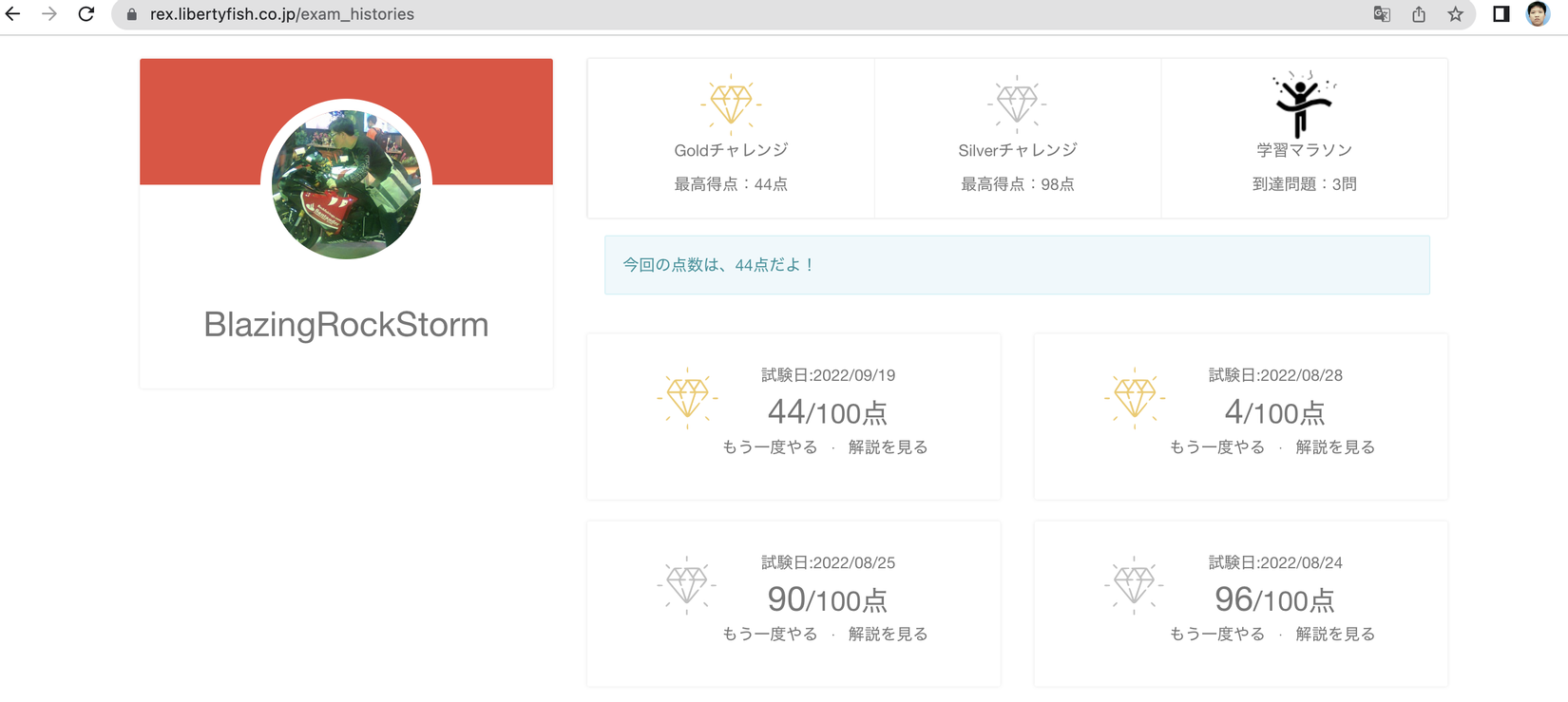Bookmark this page with the star icon
Viewport: 1568px width, 702px height.
point(1455,14)
